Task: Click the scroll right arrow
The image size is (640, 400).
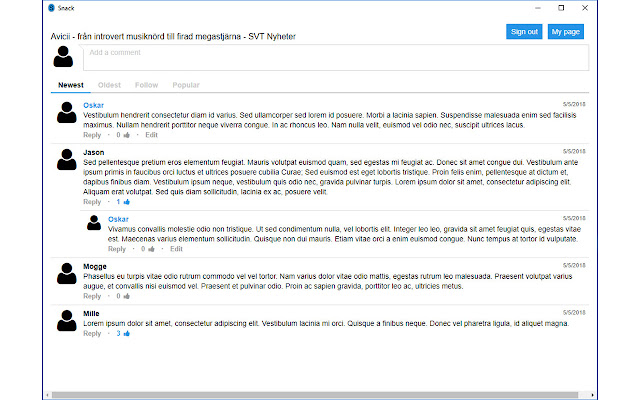Action: [x=592, y=395]
